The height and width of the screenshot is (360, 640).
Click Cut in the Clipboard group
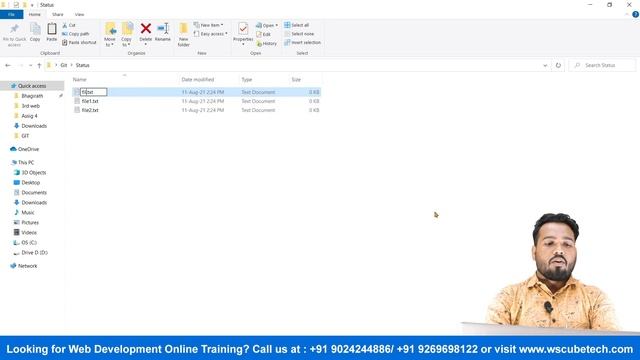(x=69, y=25)
